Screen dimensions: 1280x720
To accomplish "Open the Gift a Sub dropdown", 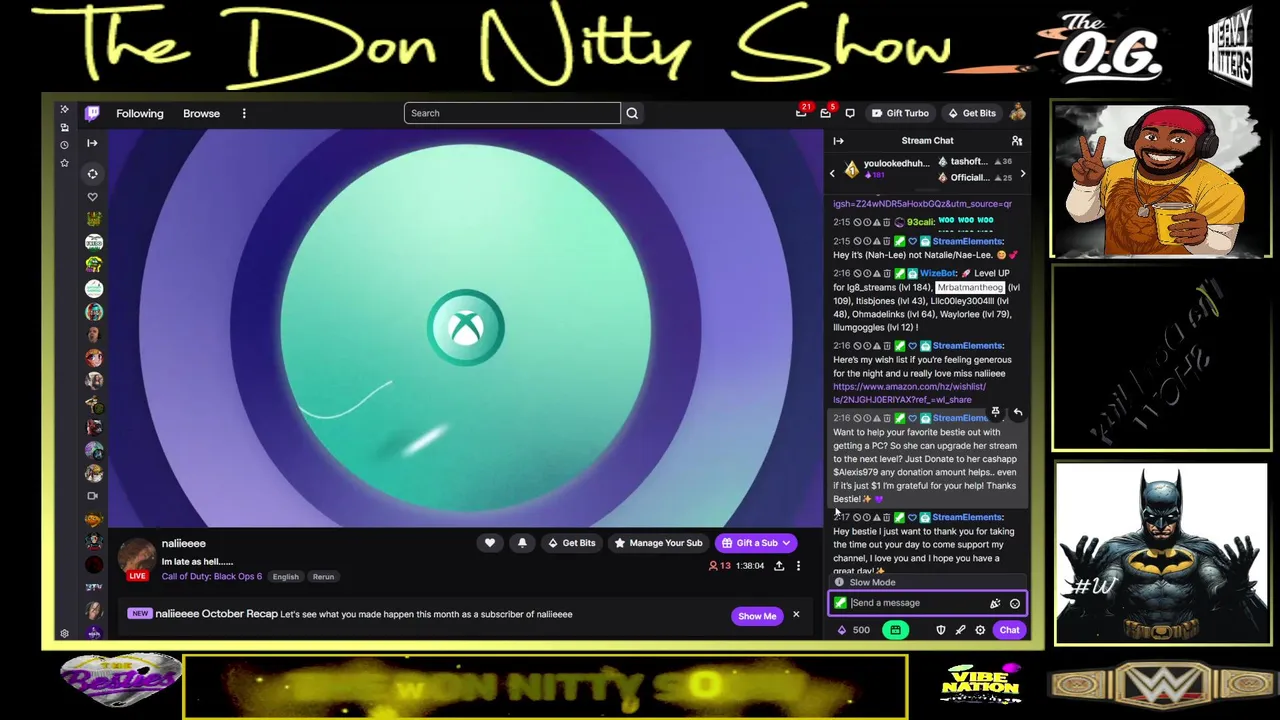I will (x=756, y=543).
